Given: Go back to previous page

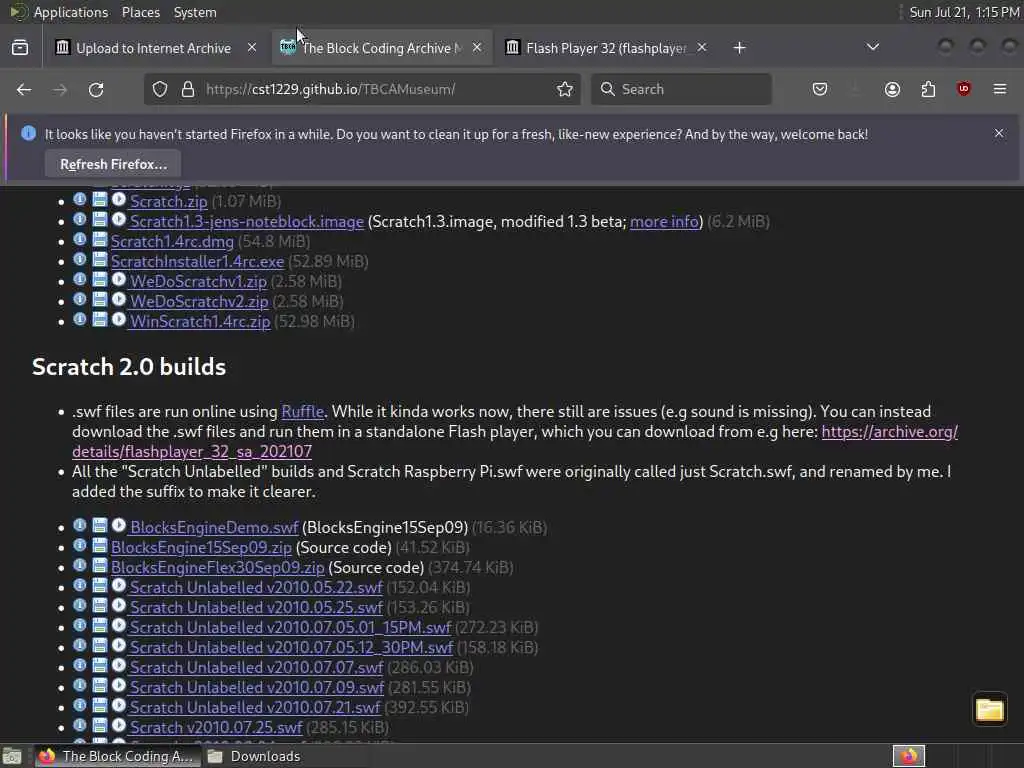Looking at the screenshot, I should tap(24, 89).
